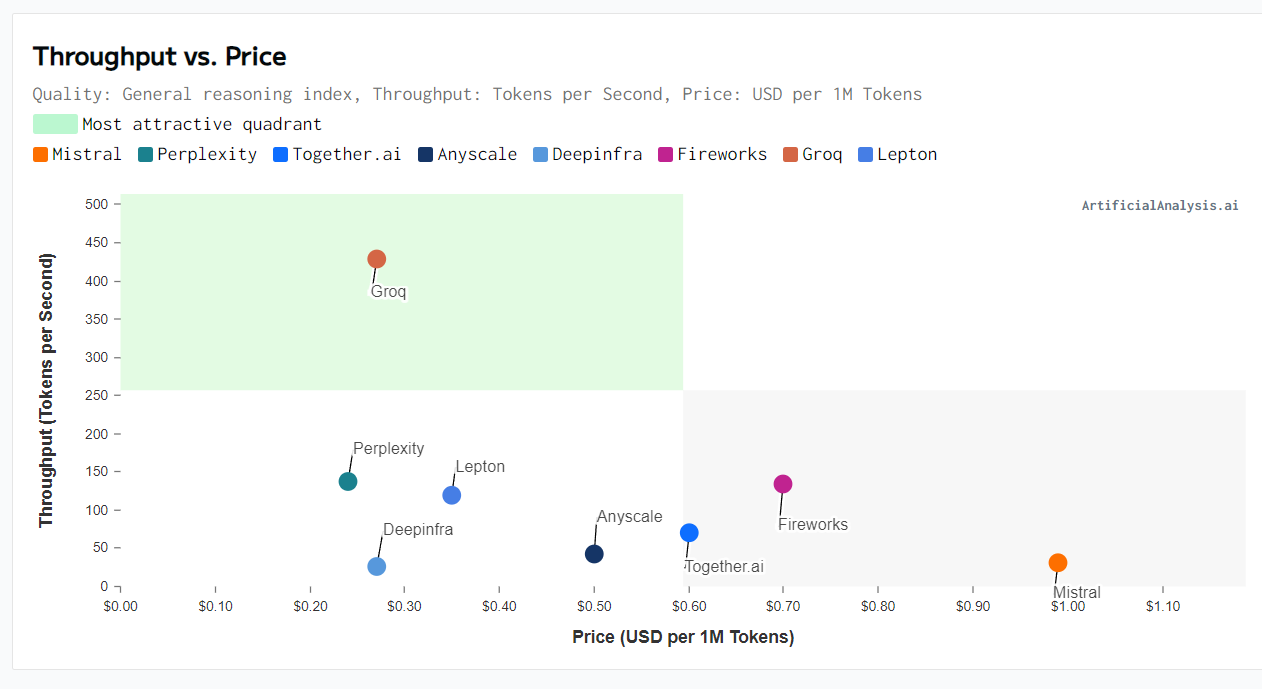Click the Price axis title label
Image resolution: width=1262 pixels, height=689 pixels.
click(x=683, y=637)
